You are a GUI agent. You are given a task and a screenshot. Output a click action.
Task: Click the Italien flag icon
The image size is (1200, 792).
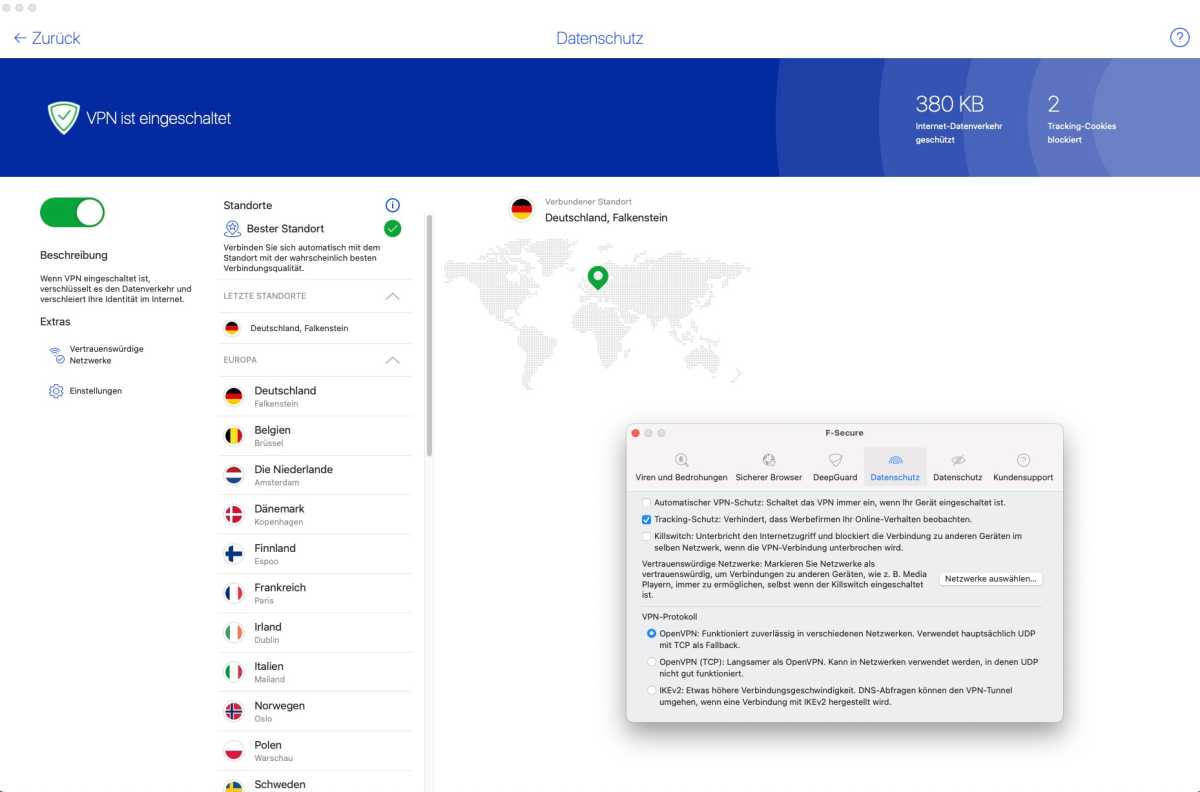pyautogui.click(x=234, y=672)
